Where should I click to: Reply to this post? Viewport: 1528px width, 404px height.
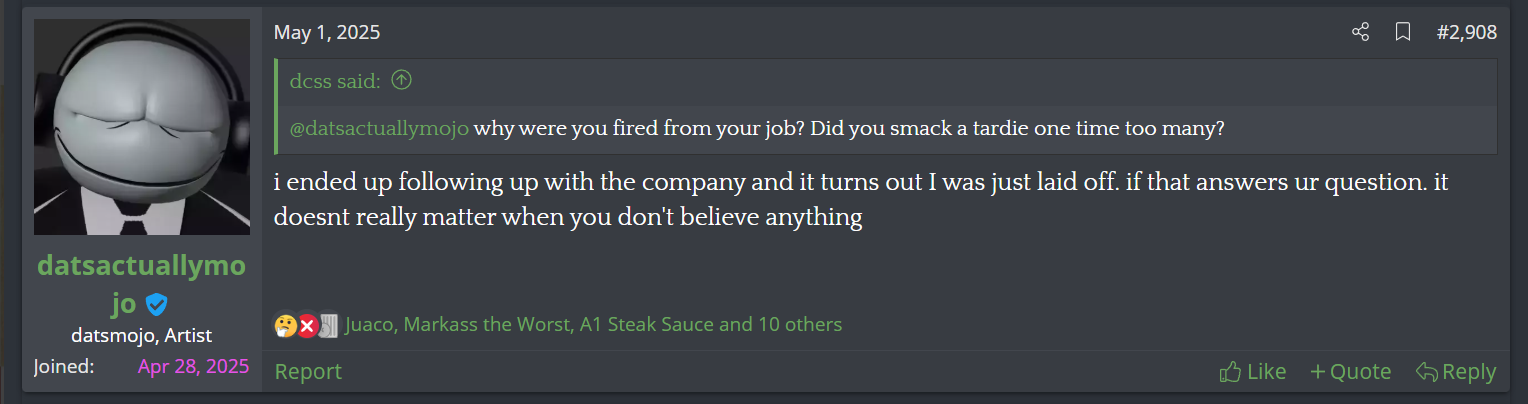click(1456, 372)
